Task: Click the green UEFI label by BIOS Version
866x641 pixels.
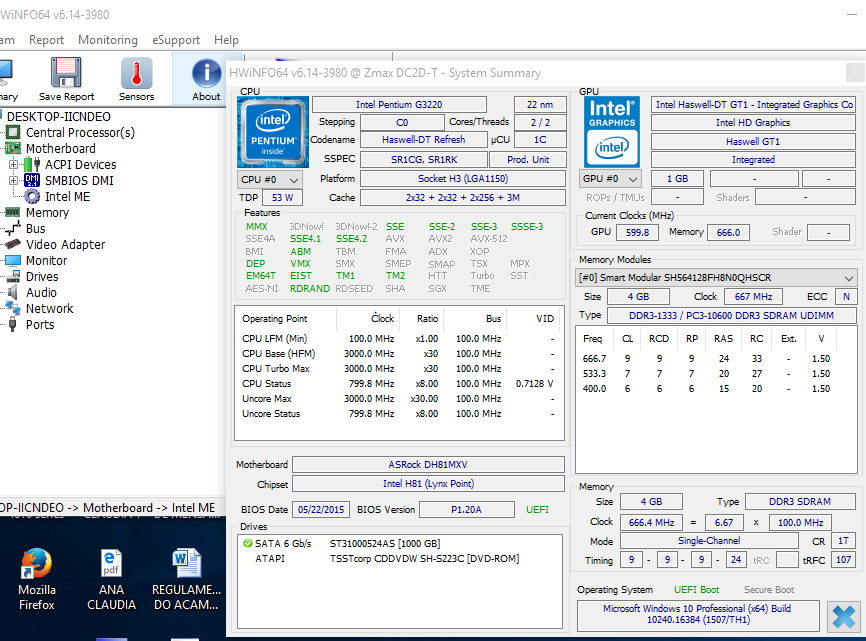Action: click(x=537, y=510)
